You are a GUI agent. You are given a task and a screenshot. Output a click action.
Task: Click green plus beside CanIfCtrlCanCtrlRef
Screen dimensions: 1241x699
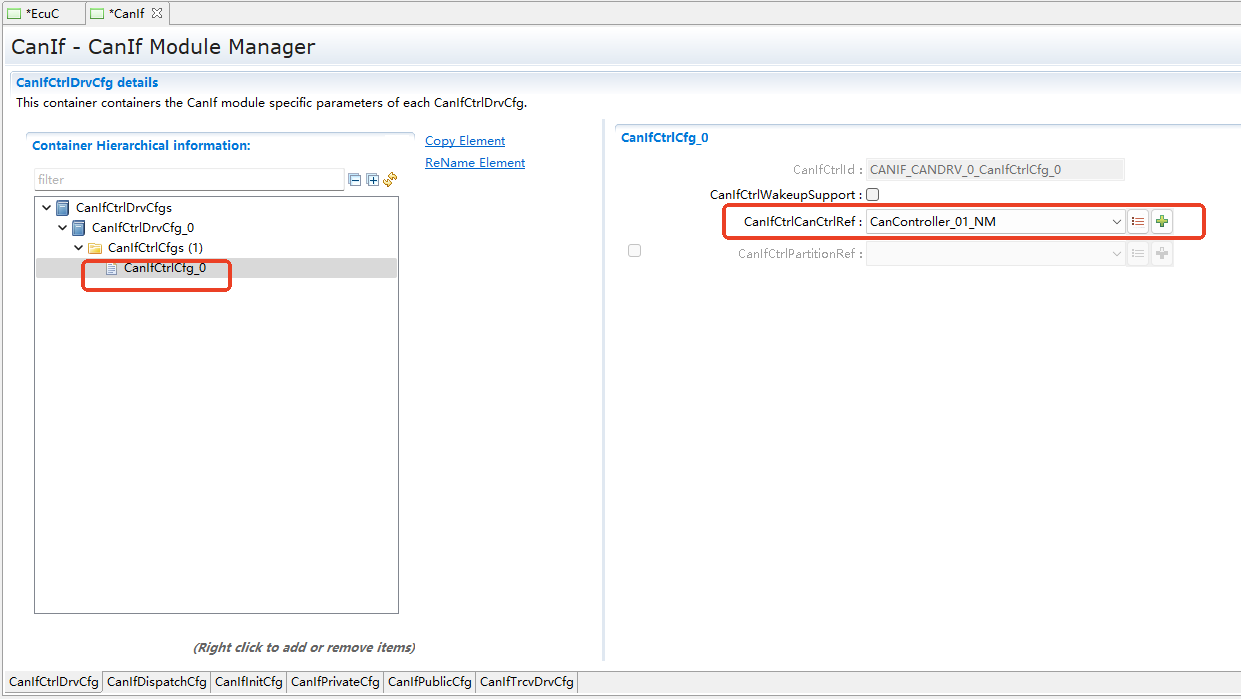(1161, 222)
